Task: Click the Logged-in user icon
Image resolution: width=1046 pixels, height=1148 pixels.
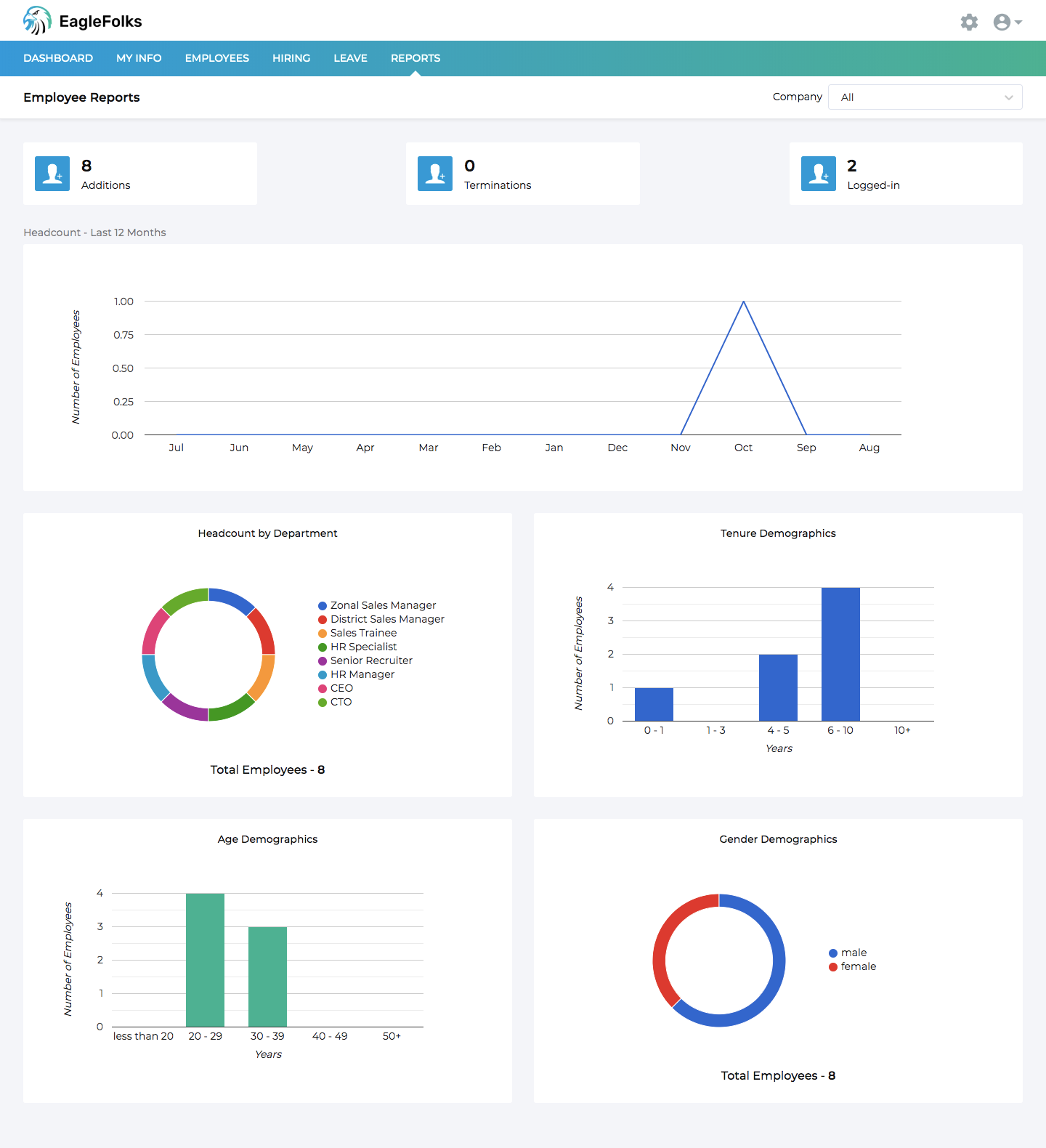Action: coord(819,174)
